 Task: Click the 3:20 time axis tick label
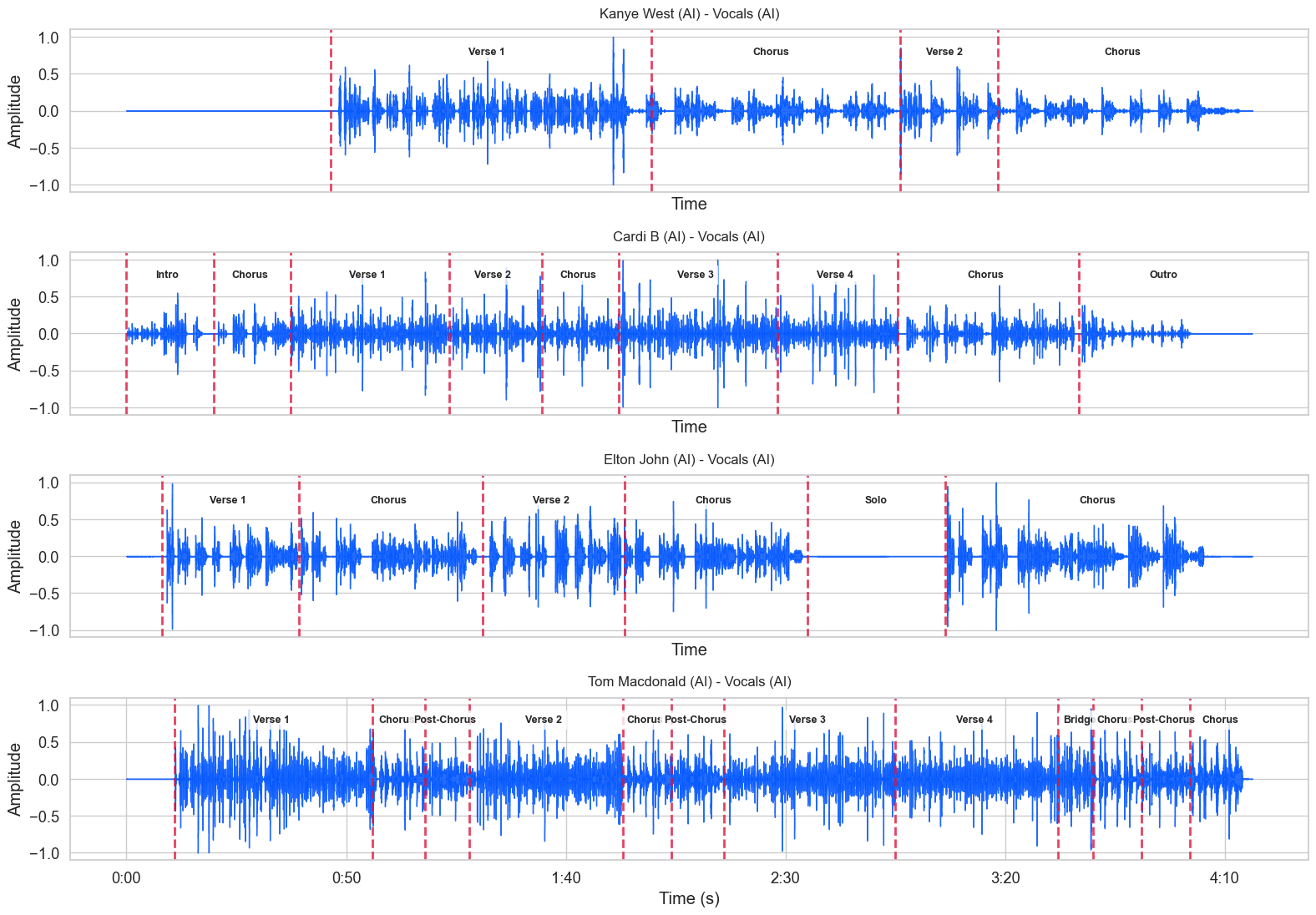point(1005,878)
